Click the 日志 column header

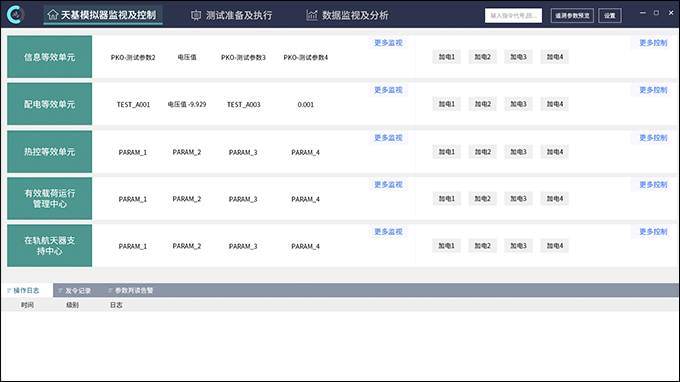(x=116, y=305)
